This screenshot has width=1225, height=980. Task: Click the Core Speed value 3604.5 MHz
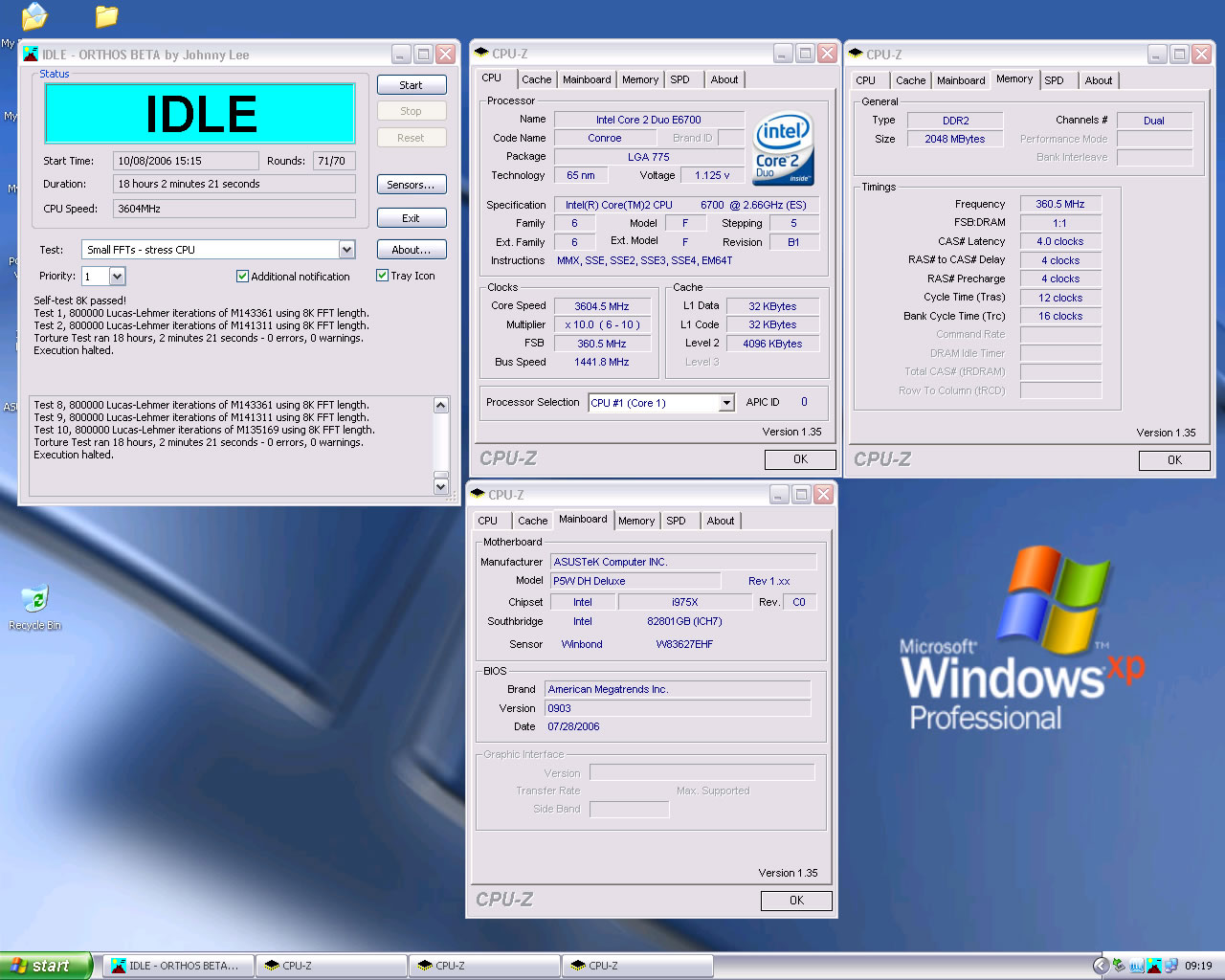pyautogui.click(x=602, y=306)
